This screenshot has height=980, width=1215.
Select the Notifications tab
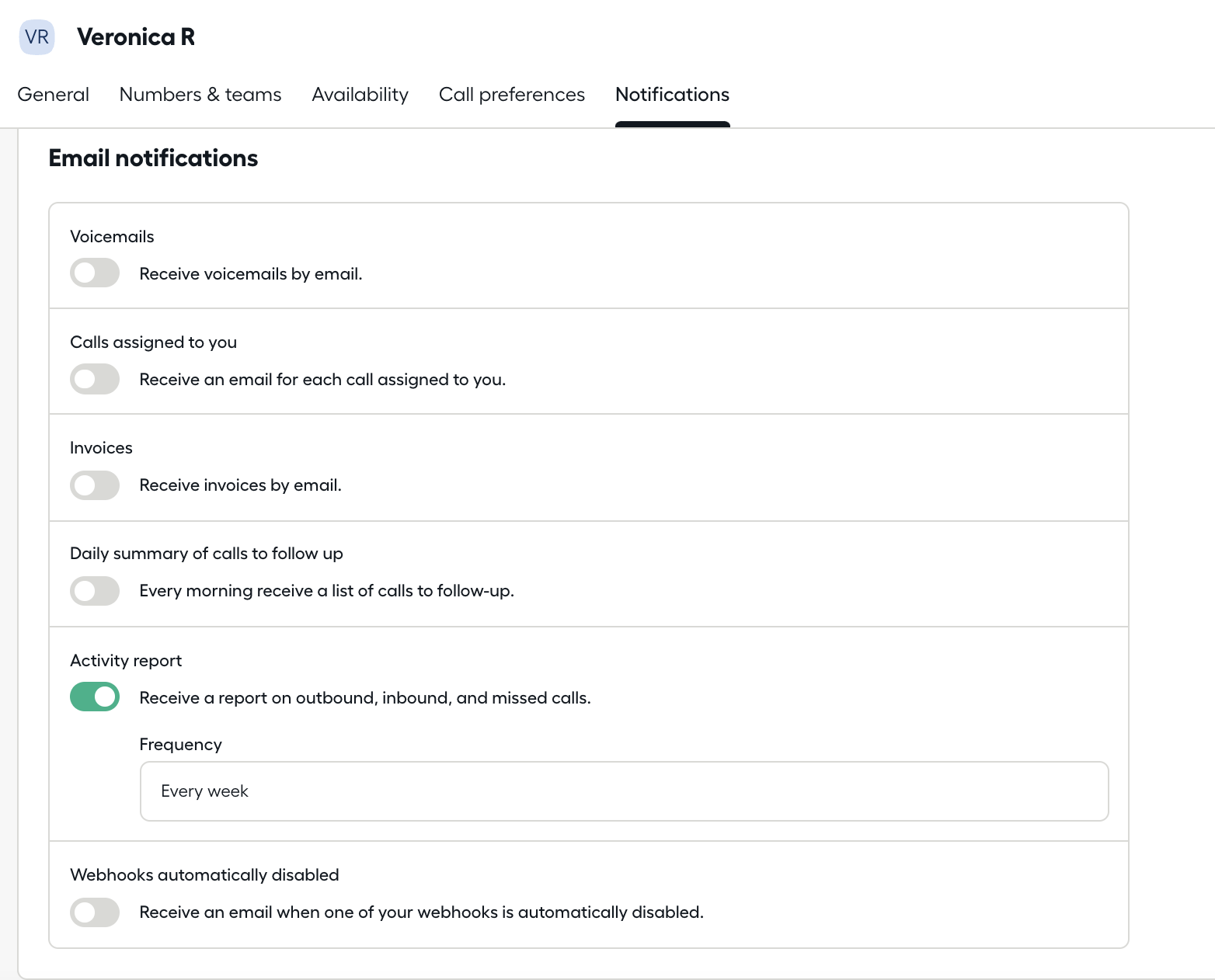click(672, 95)
